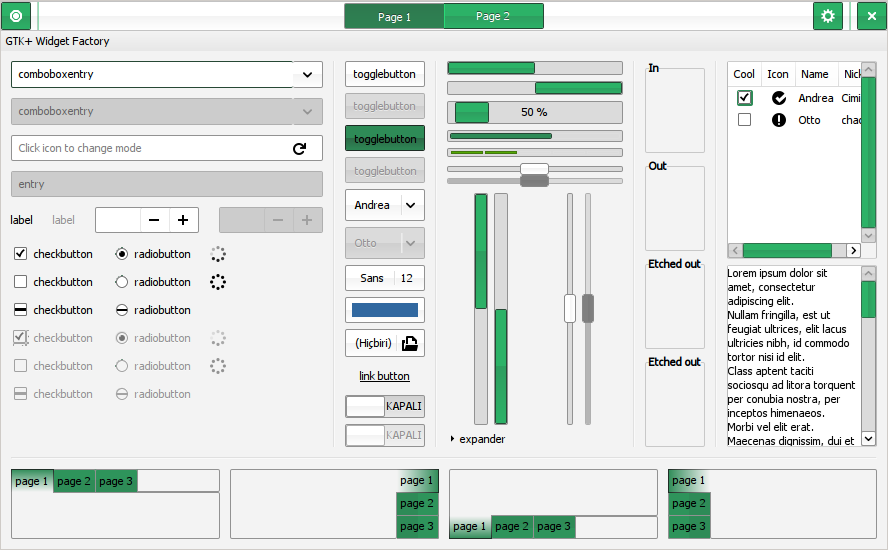This screenshot has height=550, width=888.
Task: Select page 2 tab in top-tab notebook
Action: tap(74, 481)
